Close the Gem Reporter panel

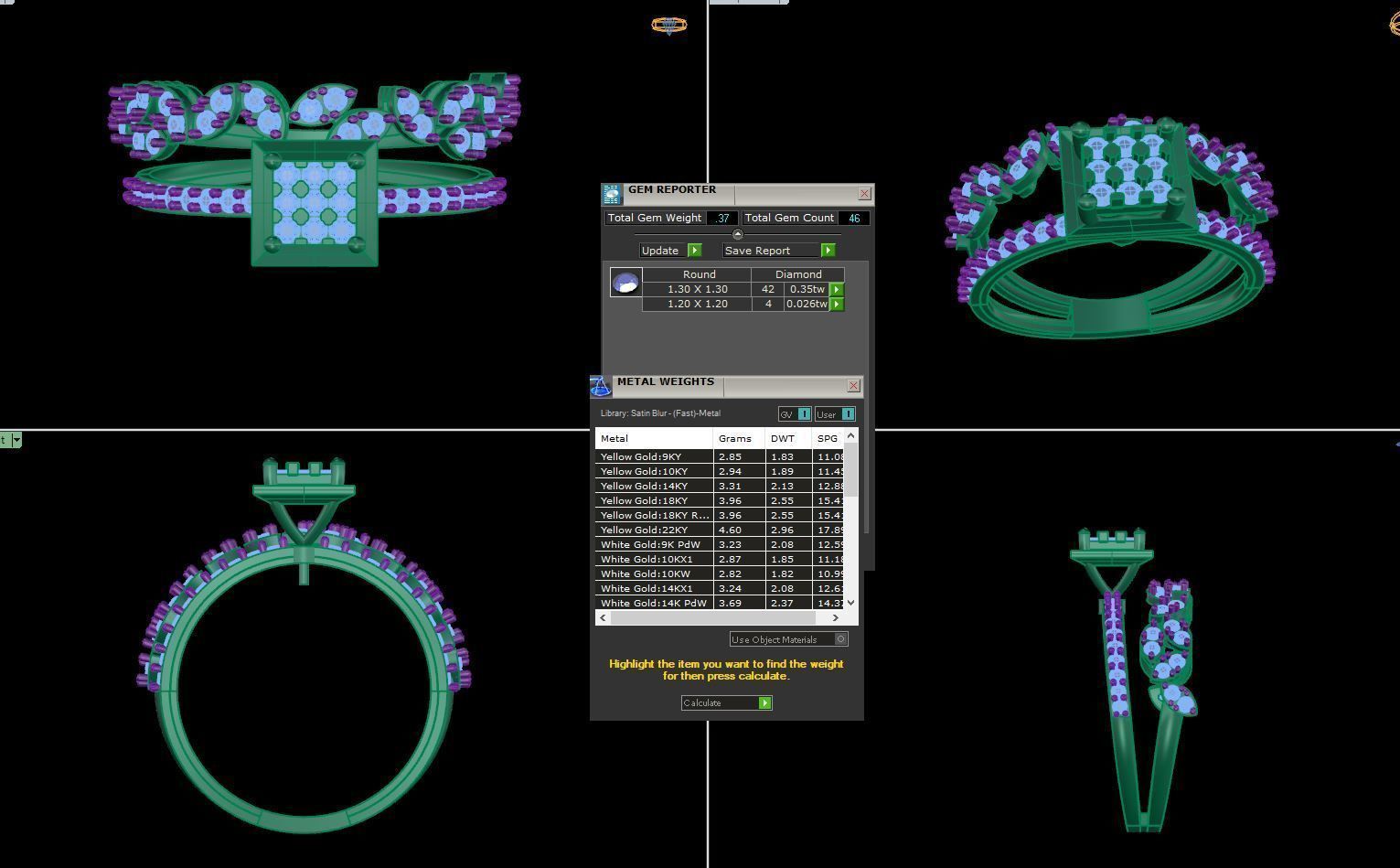(865, 194)
